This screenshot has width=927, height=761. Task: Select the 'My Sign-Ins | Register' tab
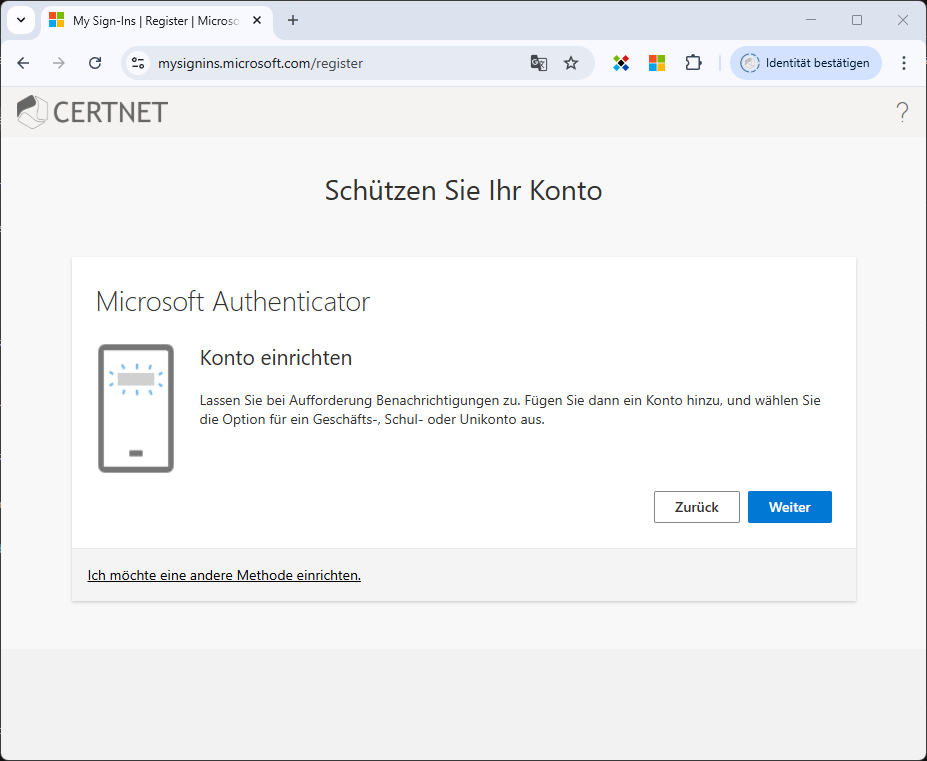click(x=150, y=20)
